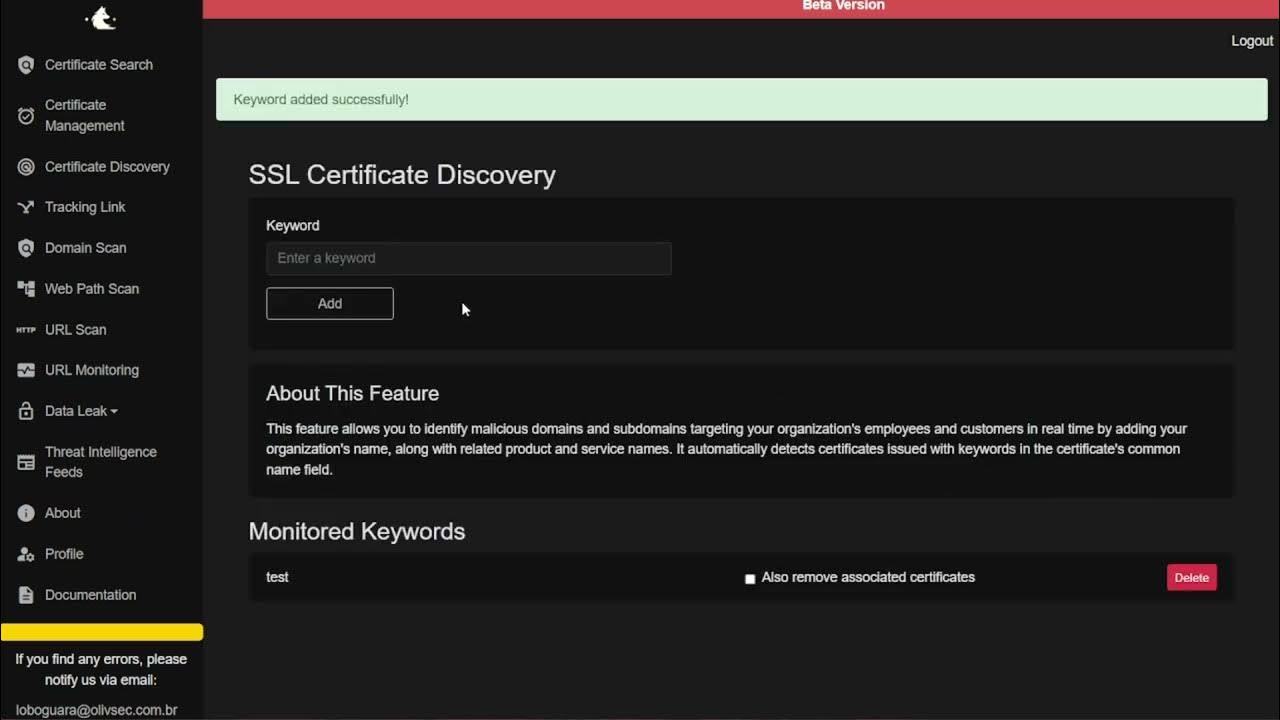This screenshot has width=1280, height=720.
Task: Click the loboguara@olivsec.com.br email link
Action: (x=97, y=710)
